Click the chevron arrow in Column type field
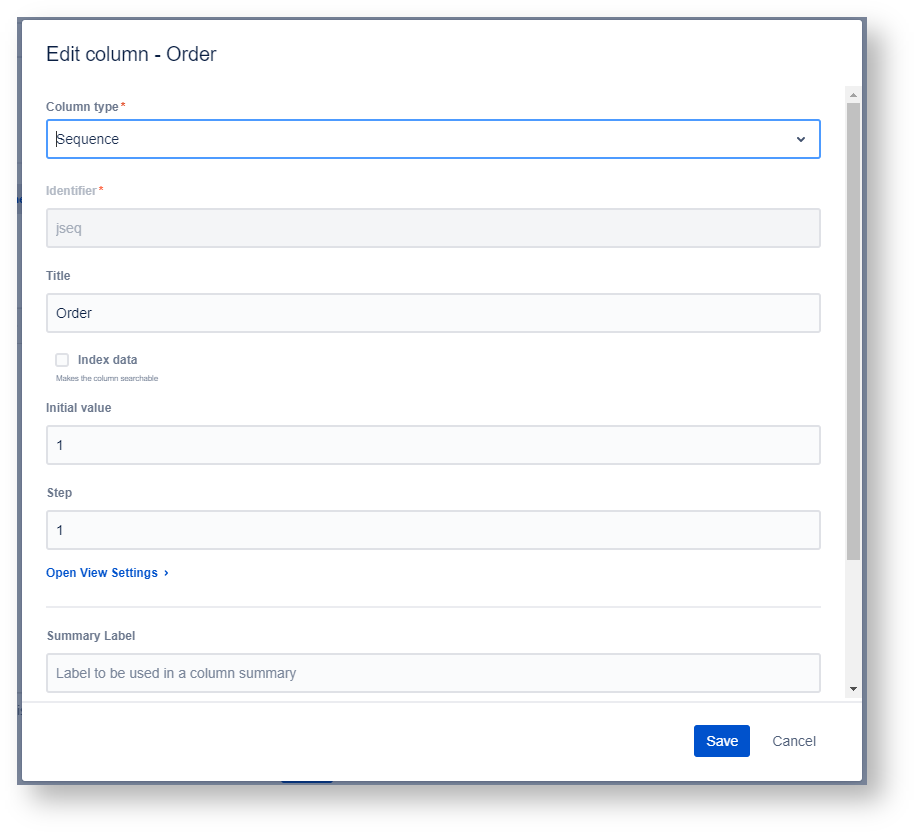915x833 pixels. [x=800, y=139]
